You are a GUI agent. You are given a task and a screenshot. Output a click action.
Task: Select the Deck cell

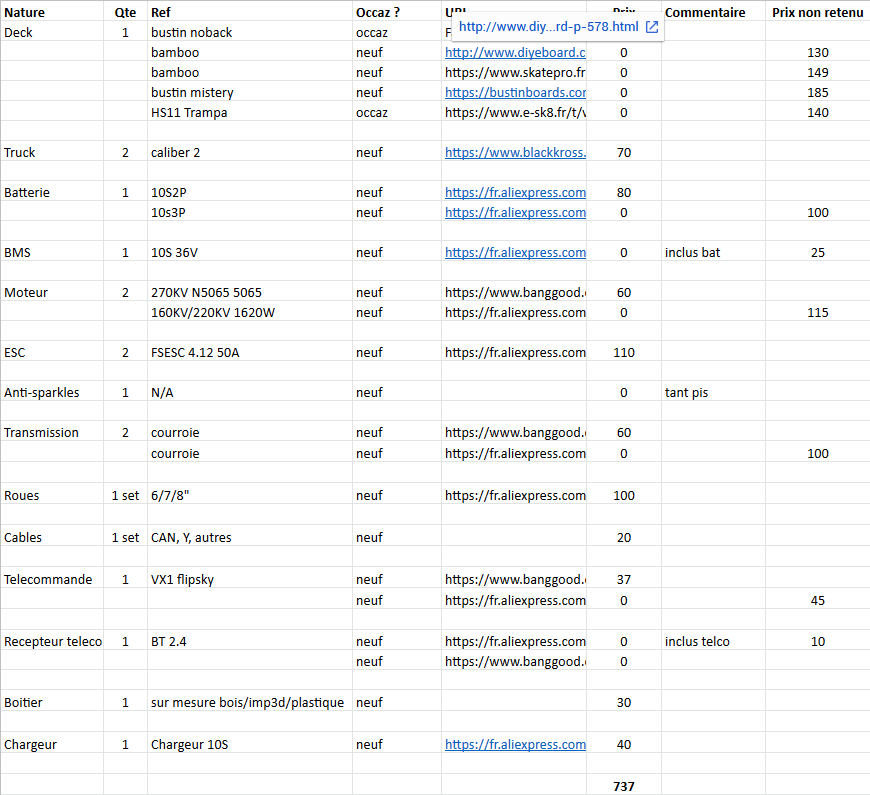coord(52,33)
